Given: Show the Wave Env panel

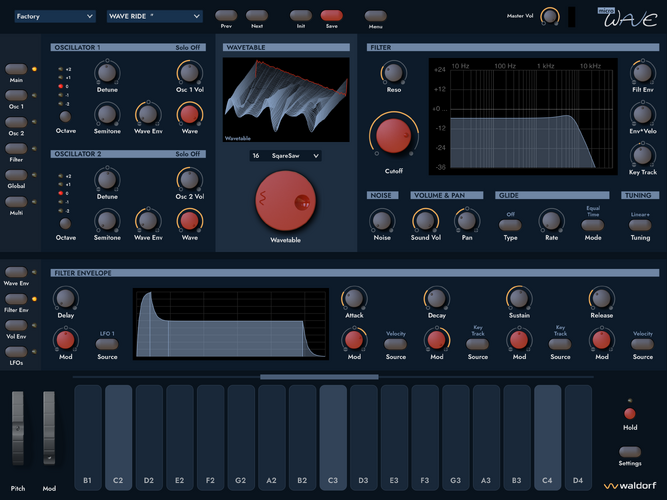Looking at the screenshot, I should 16,272.
